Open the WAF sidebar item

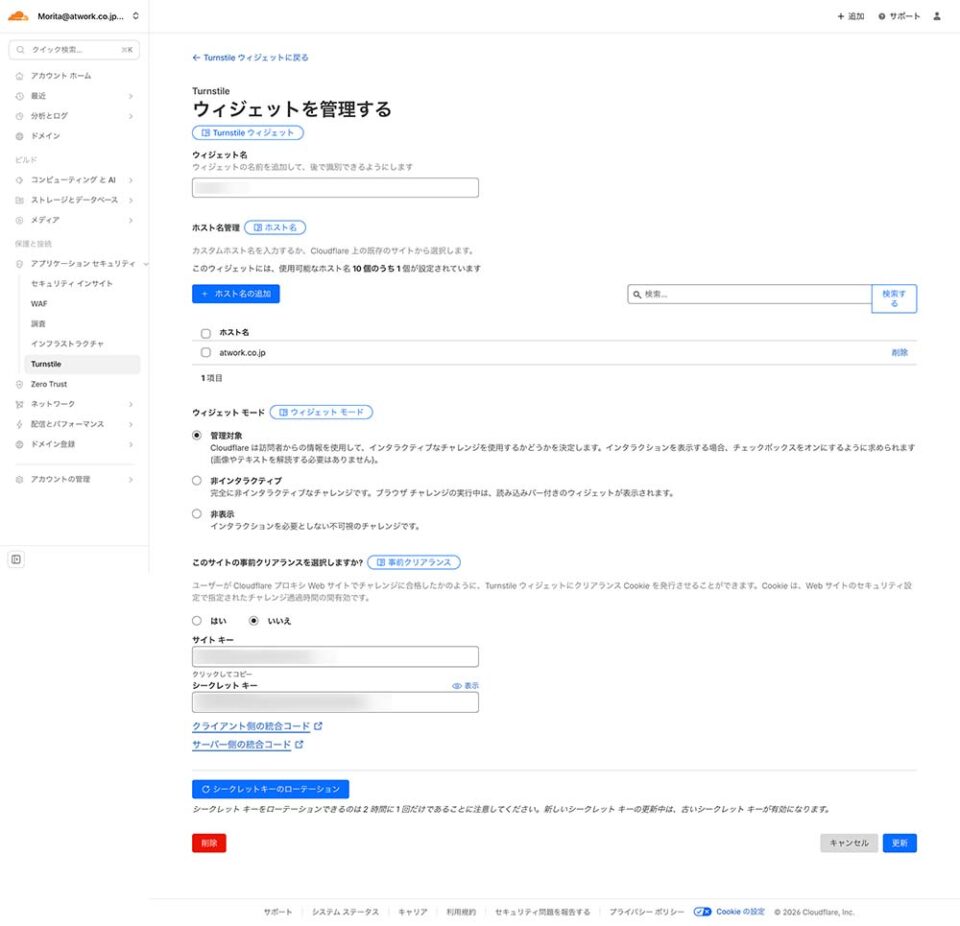pos(39,303)
